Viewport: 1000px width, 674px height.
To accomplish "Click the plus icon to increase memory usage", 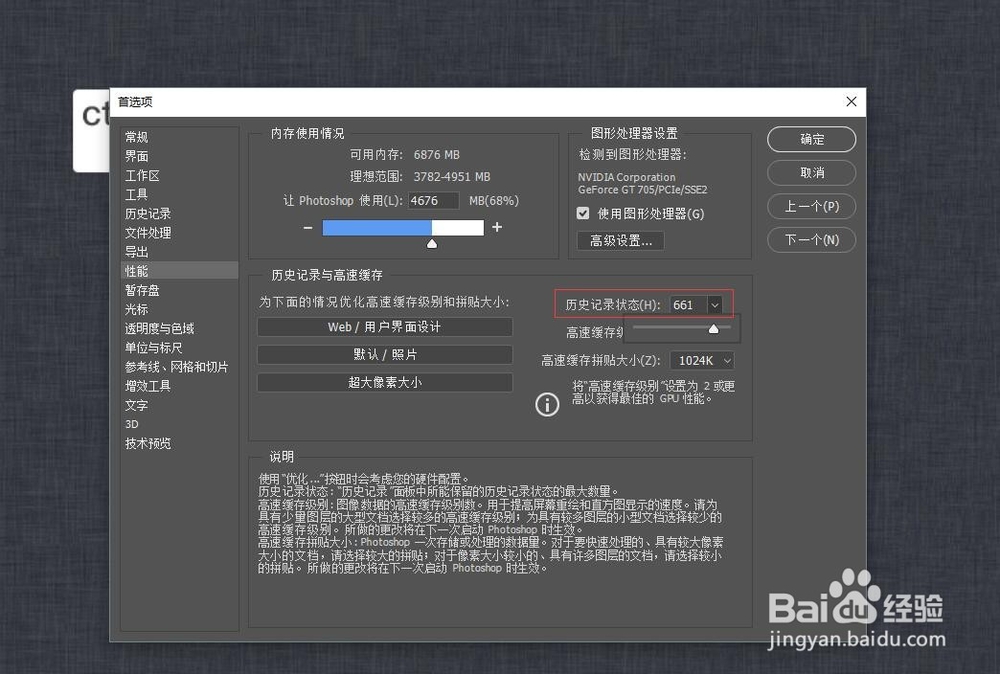I will 497,227.
